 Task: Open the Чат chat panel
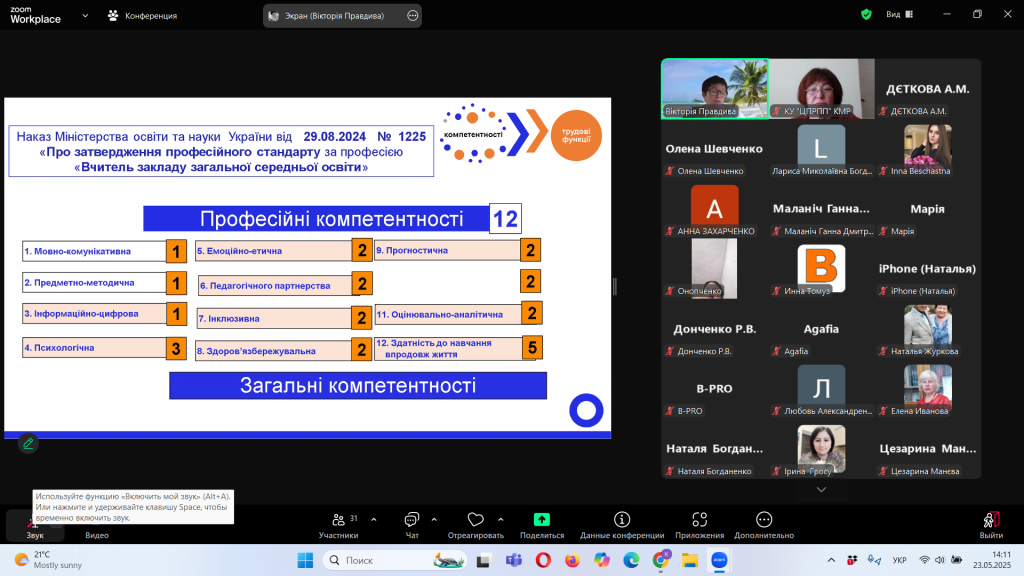[x=412, y=526]
